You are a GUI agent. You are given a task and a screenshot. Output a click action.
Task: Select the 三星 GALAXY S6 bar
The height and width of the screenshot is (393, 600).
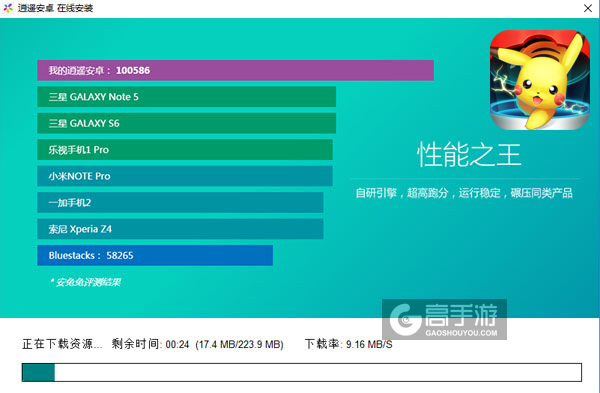click(x=187, y=123)
